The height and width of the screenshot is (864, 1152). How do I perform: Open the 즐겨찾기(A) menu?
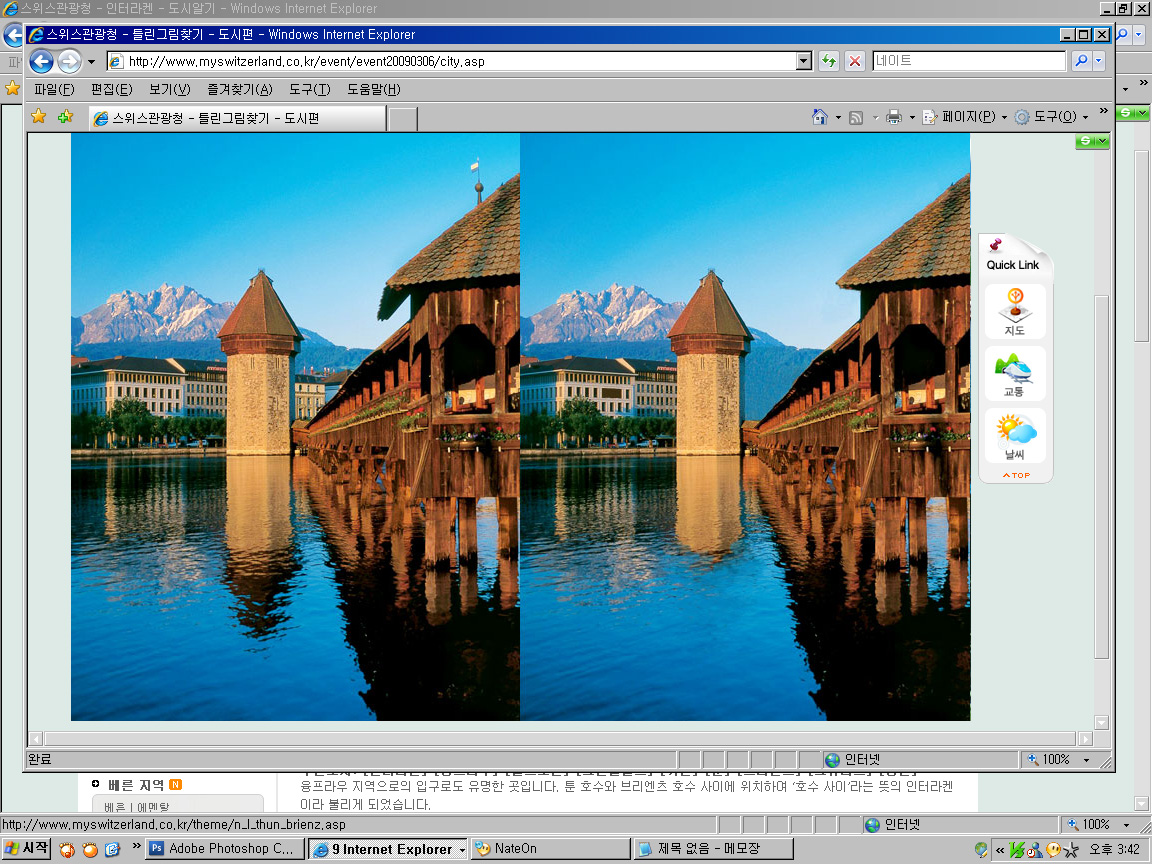[x=239, y=90]
